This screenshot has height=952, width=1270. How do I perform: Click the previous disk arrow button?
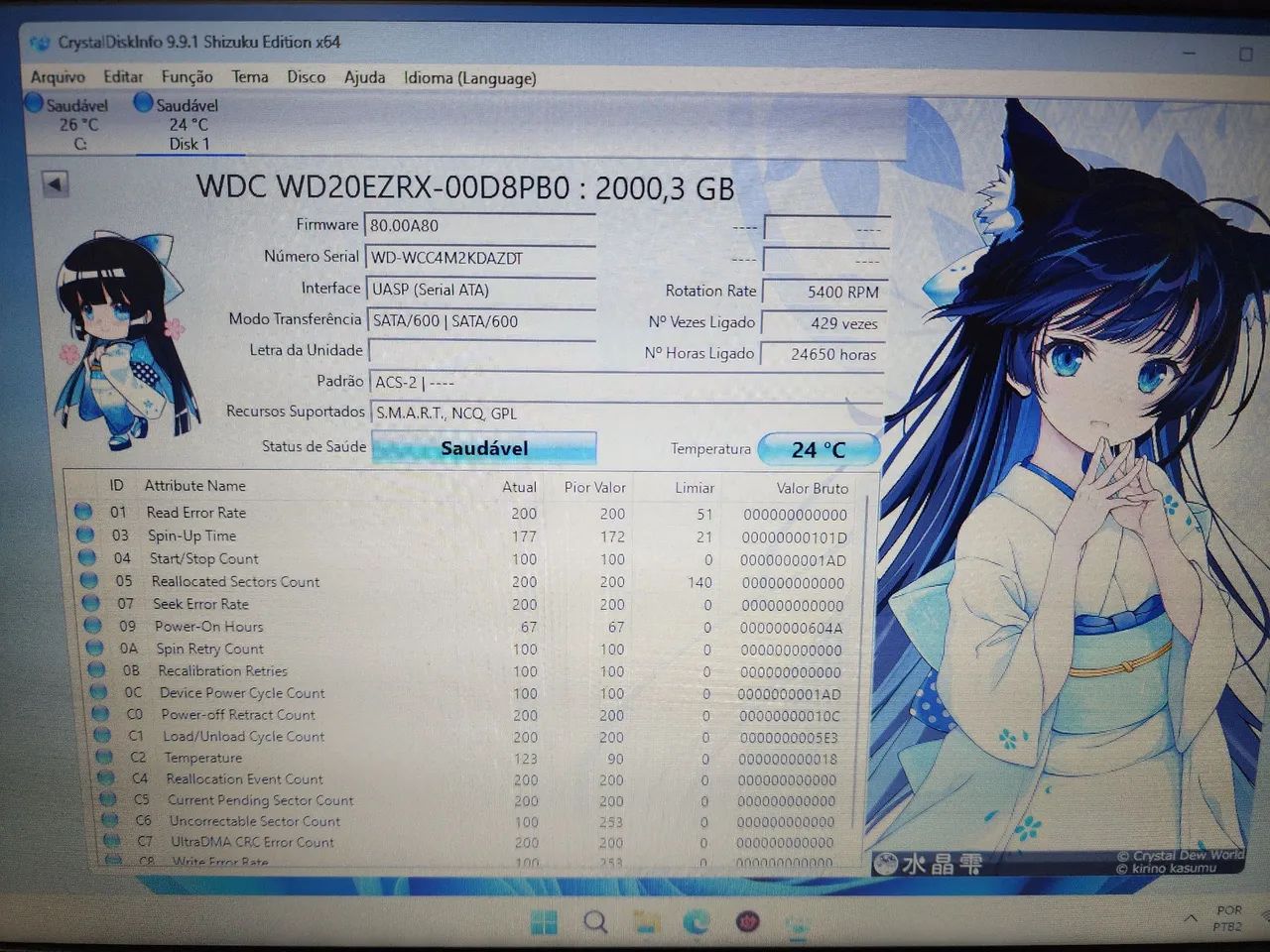(x=55, y=183)
